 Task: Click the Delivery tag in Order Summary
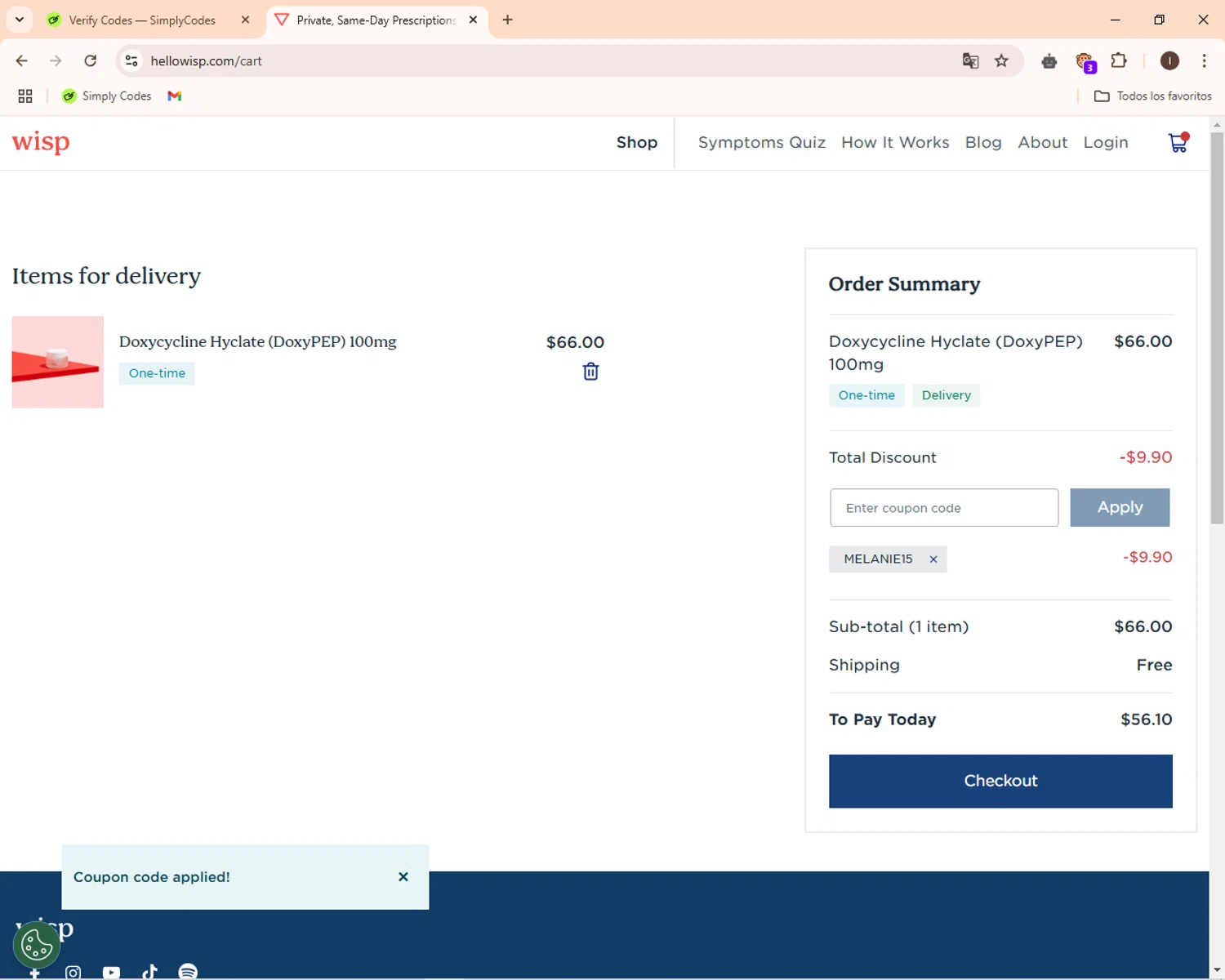(x=947, y=395)
